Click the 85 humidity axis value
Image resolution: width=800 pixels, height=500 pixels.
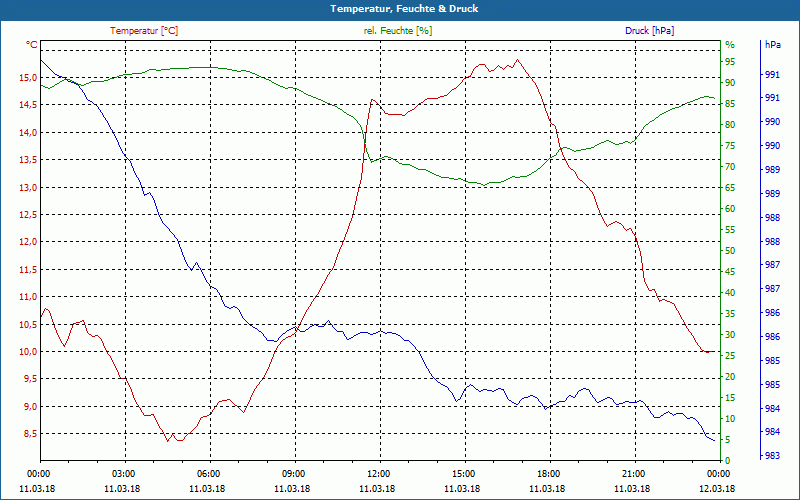point(730,104)
